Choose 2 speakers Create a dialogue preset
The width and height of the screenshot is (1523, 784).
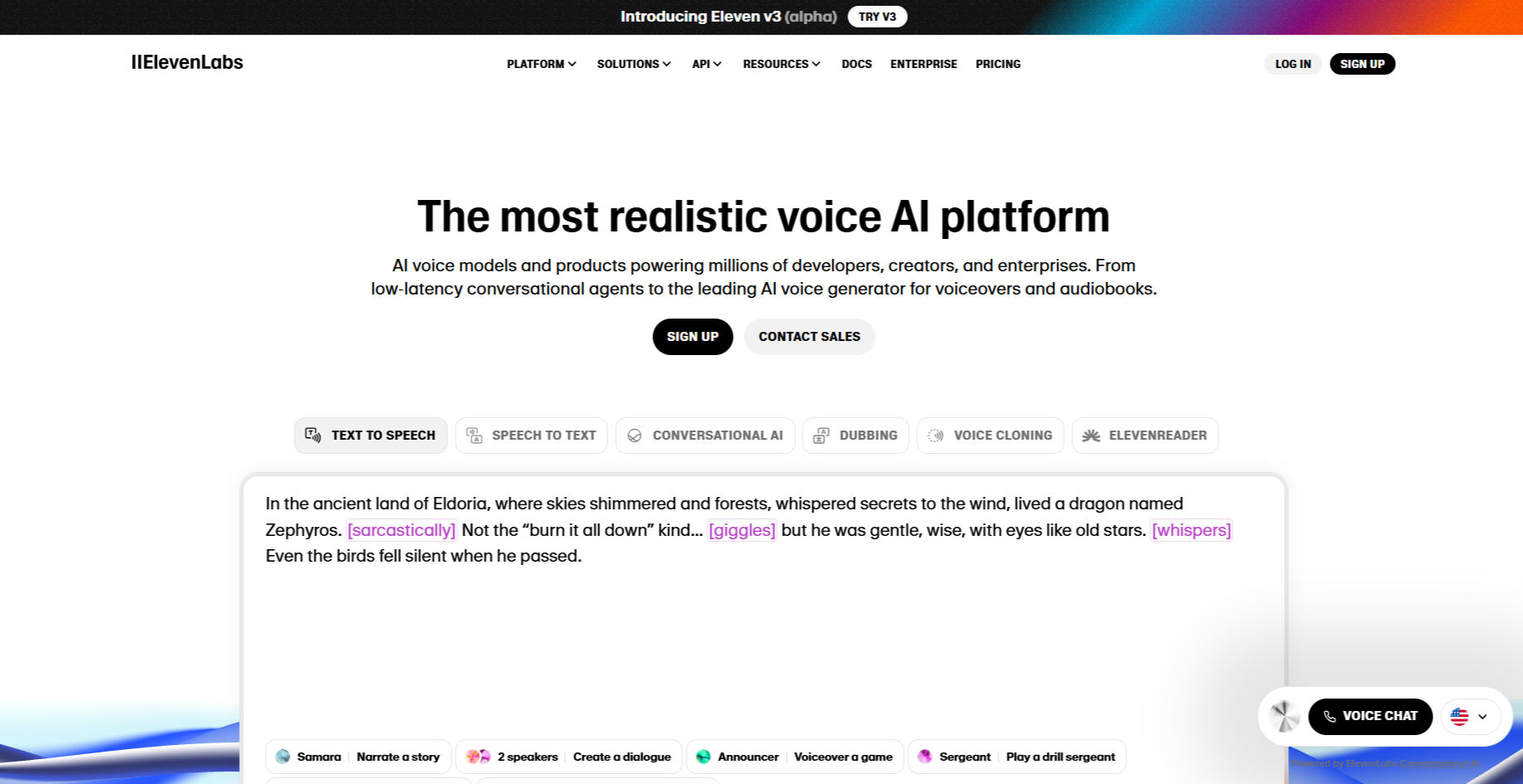(x=569, y=757)
